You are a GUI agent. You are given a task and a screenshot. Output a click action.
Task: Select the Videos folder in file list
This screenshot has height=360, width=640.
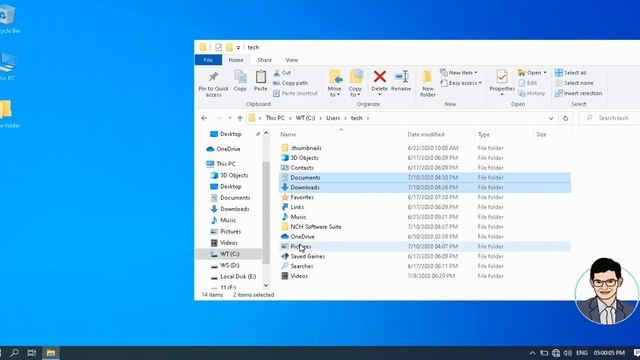(424, 276)
